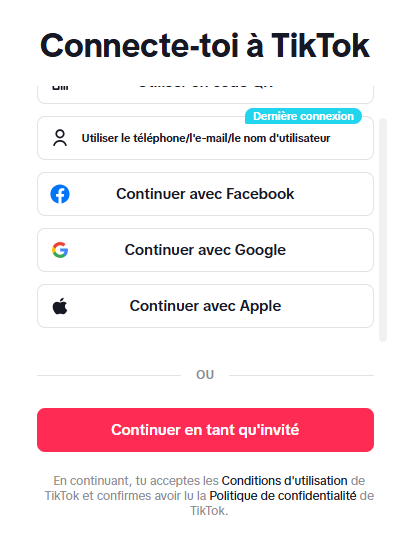Choose Continuer avec Google
Viewport: 407px width, 533px height.
tap(205, 250)
